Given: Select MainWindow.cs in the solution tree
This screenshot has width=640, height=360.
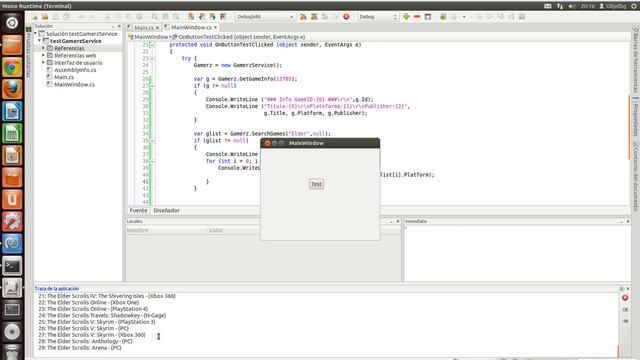Looking at the screenshot, I should pos(74,84).
